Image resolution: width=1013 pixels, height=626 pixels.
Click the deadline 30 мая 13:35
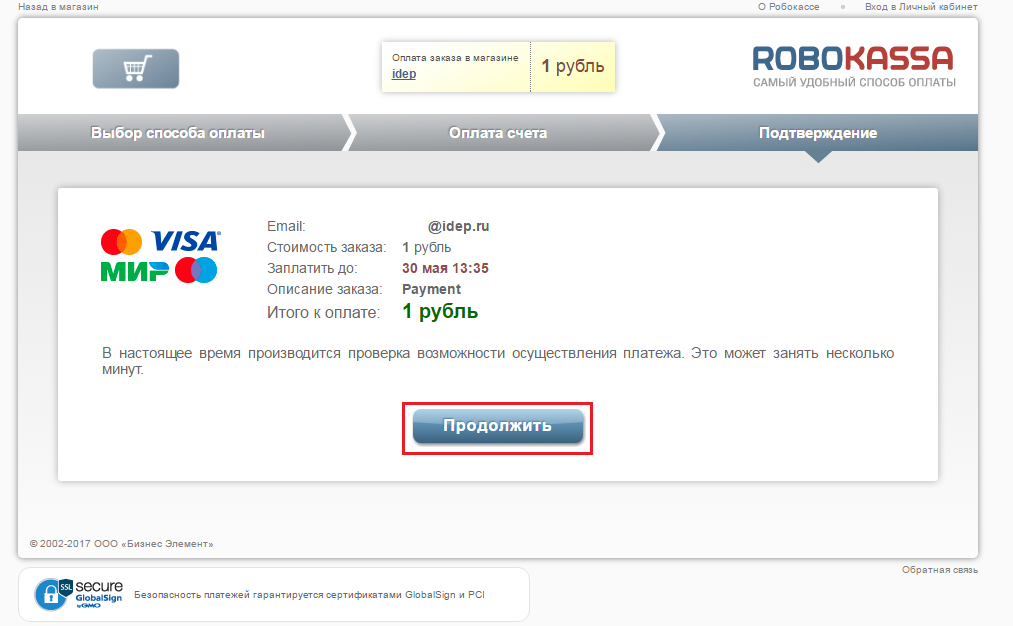(445, 268)
